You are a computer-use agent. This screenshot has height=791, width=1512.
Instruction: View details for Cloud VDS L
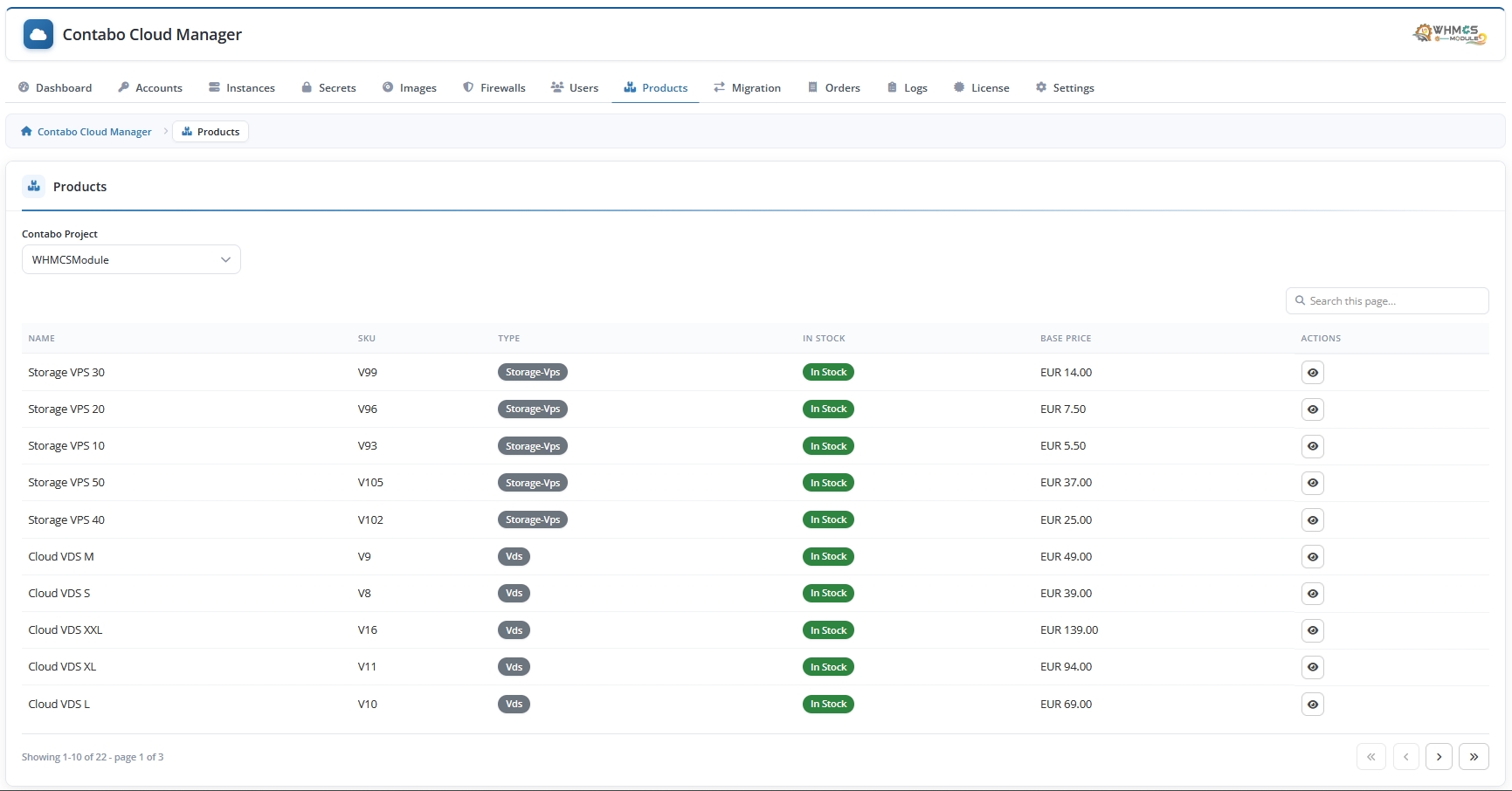pyautogui.click(x=1313, y=705)
